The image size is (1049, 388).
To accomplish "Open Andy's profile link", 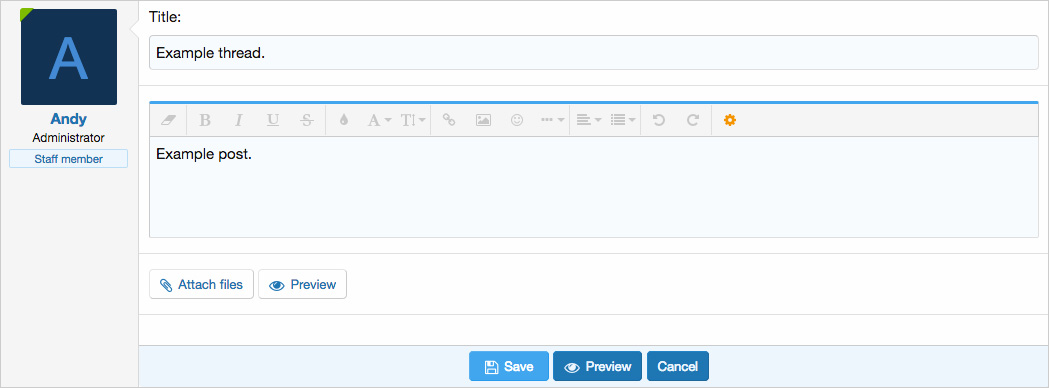I will (x=68, y=119).
